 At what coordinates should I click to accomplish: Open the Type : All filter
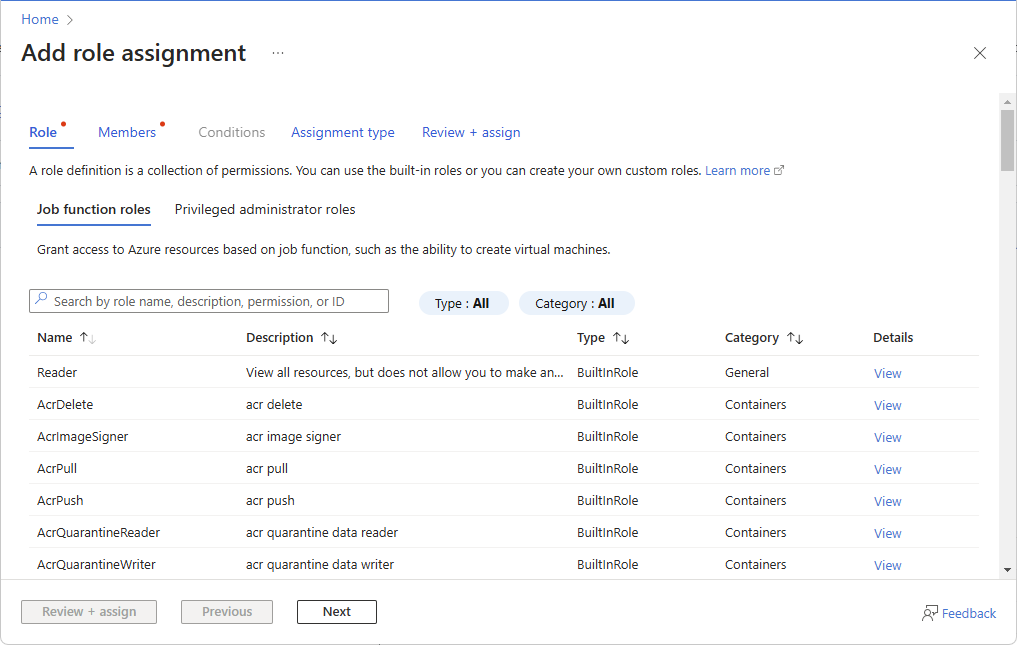tap(463, 302)
